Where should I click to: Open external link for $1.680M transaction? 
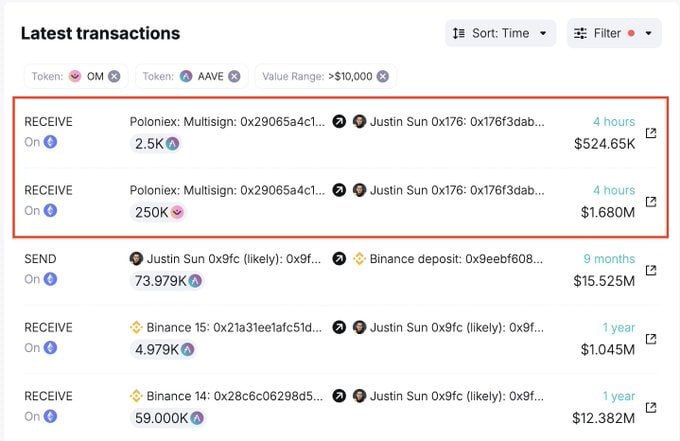pyautogui.click(x=651, y=202)
